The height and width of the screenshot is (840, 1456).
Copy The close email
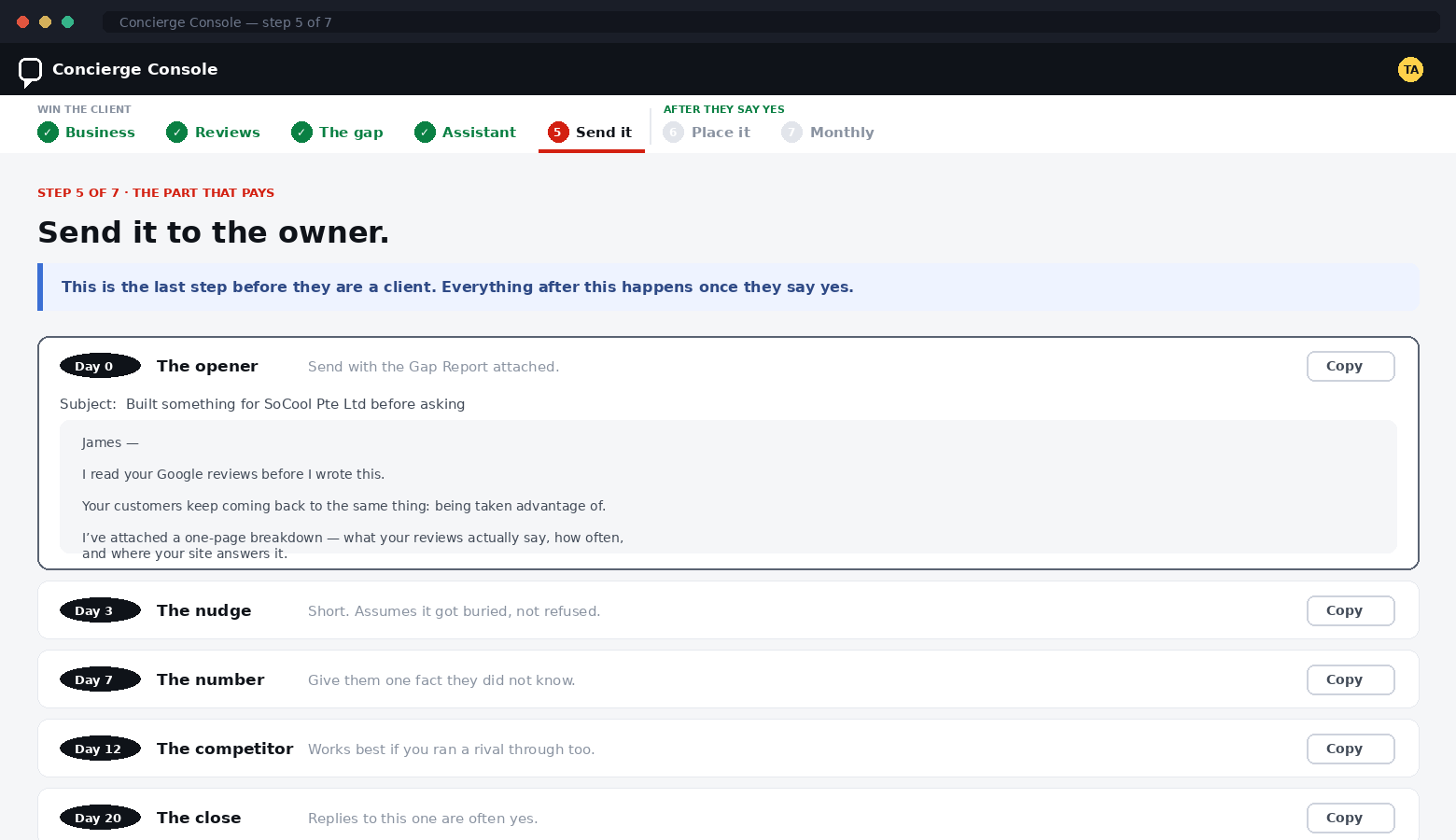(x=1351, y=819)
